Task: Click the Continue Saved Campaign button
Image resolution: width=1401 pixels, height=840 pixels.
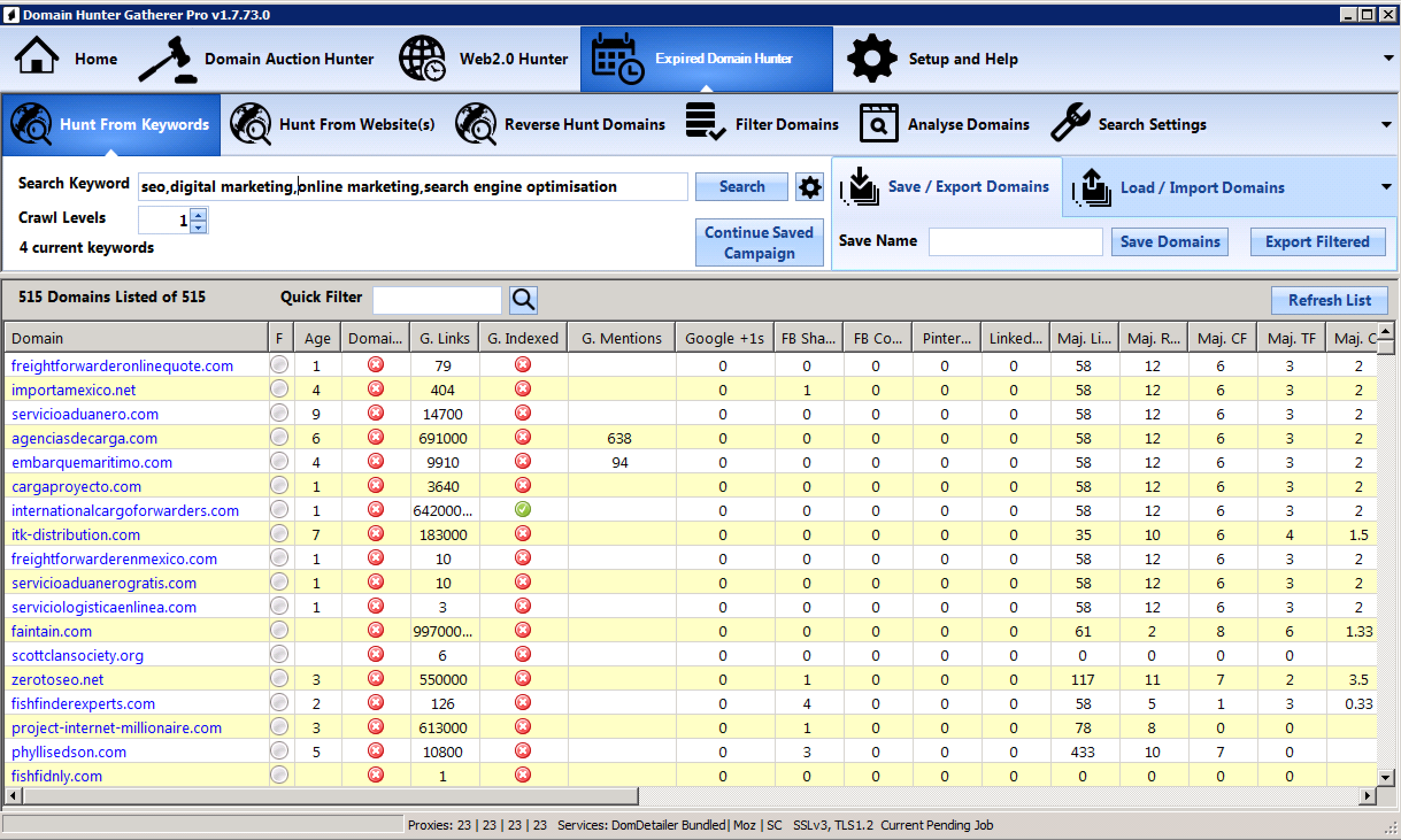Action: click(x=759, y=242)
